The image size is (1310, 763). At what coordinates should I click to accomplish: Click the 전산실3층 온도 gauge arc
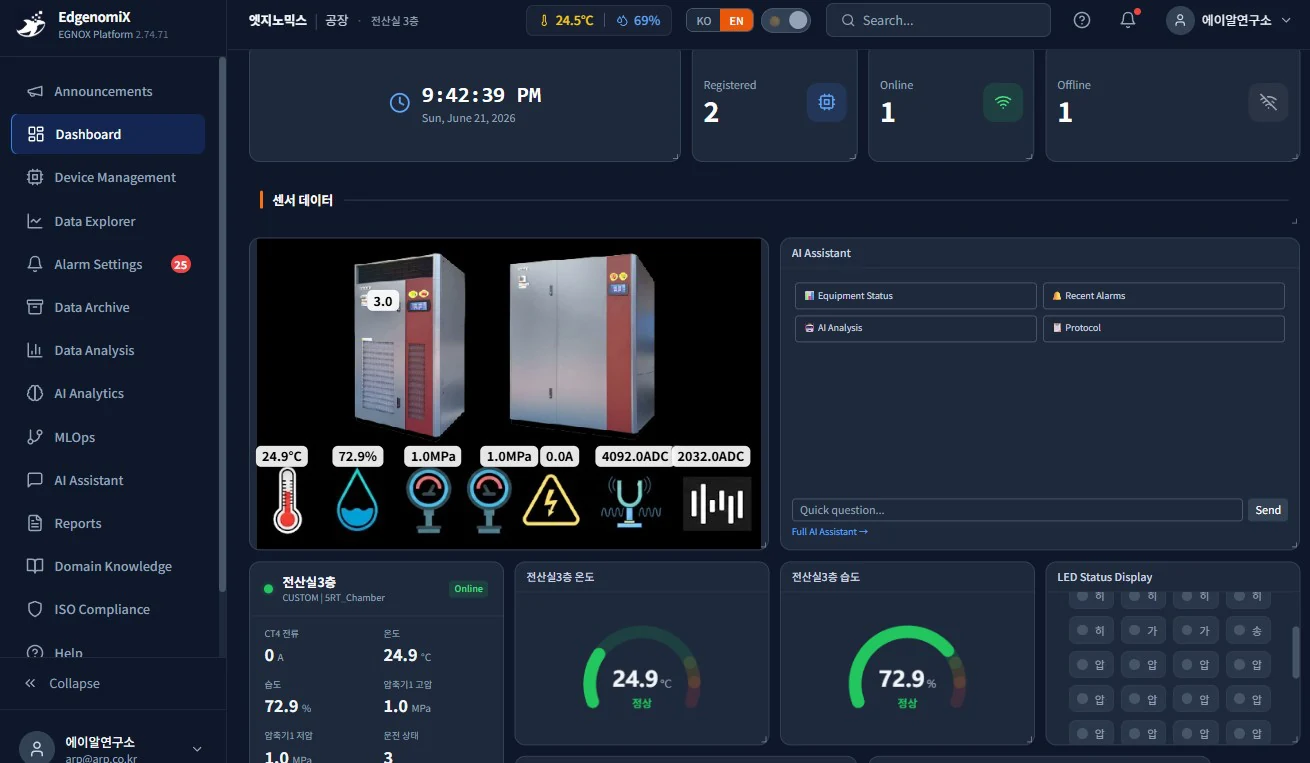pyautogui.click(x=641, y=666)
